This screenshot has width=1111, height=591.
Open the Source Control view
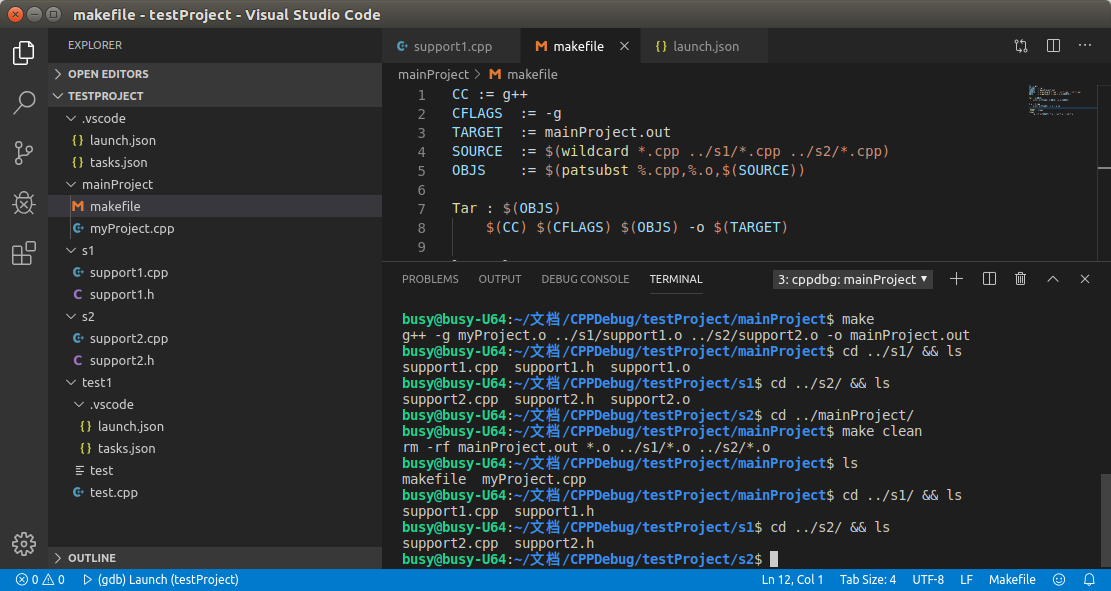tap(23, 153)
